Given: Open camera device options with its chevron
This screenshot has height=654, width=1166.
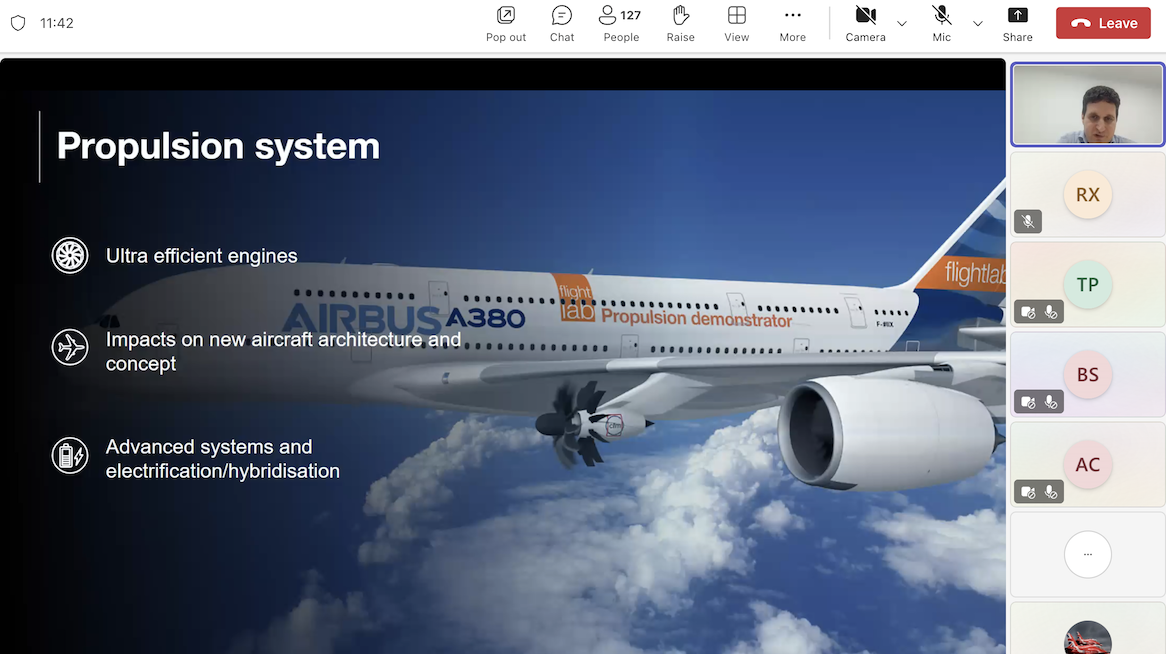Looking at the screenshot, I should pos(901,24).
